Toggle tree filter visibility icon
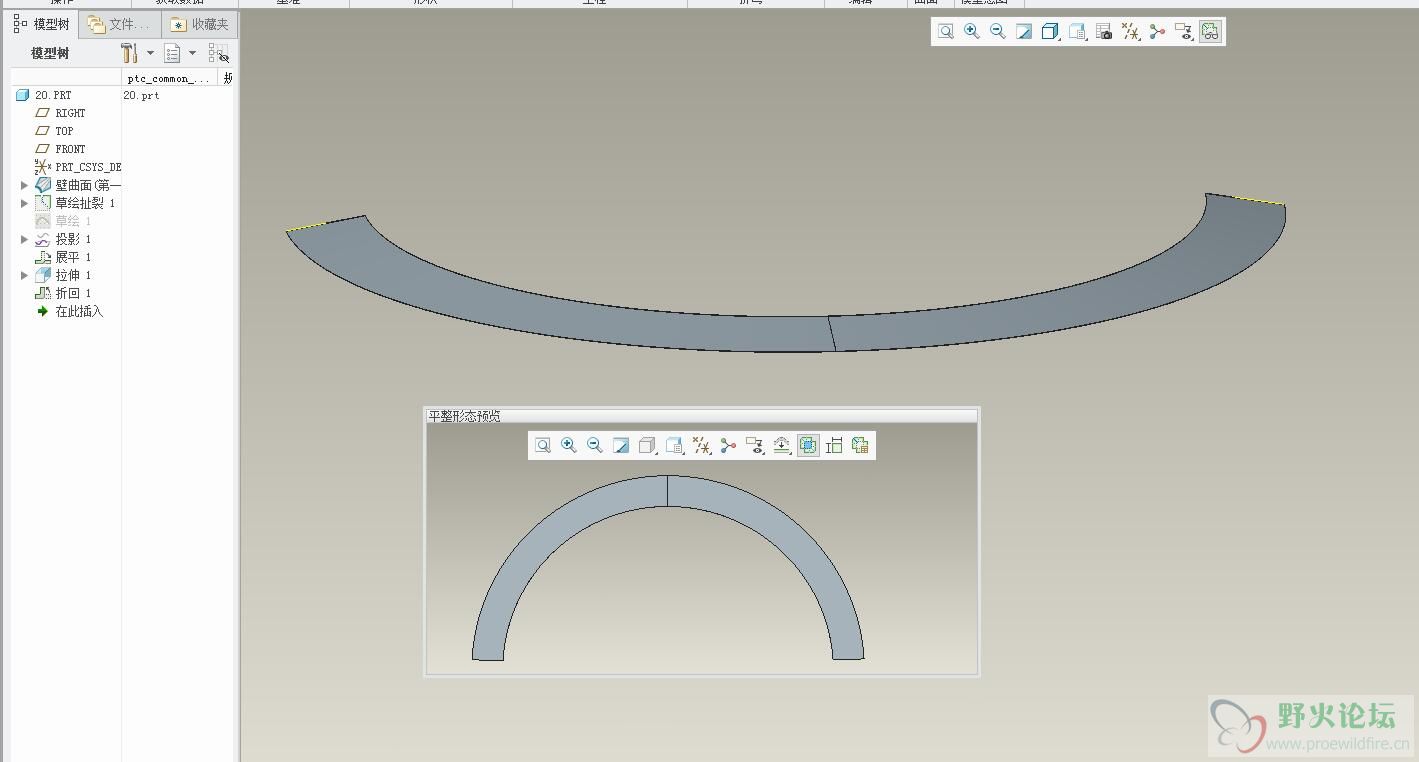The image size is (1419, 762). tap(218, 53)
